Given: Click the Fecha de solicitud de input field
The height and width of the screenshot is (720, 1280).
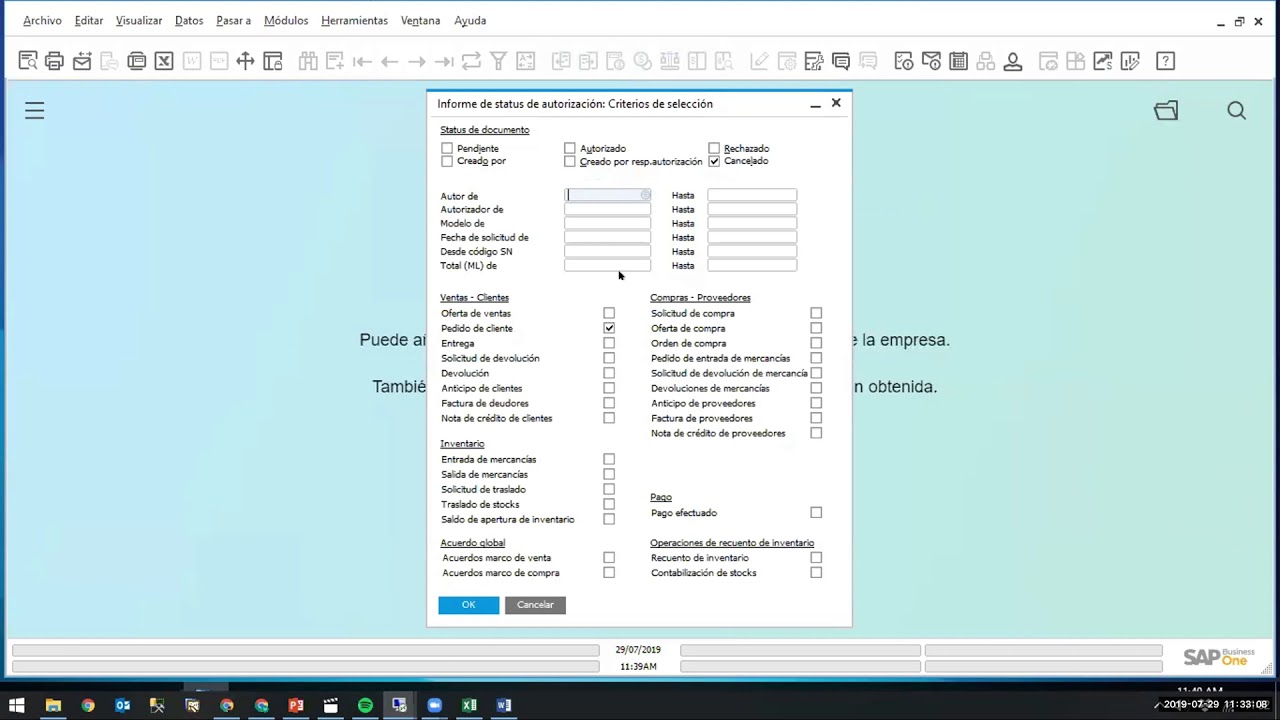Looking at the screenshot, I should pyautogui.click(x=607, y=237).
